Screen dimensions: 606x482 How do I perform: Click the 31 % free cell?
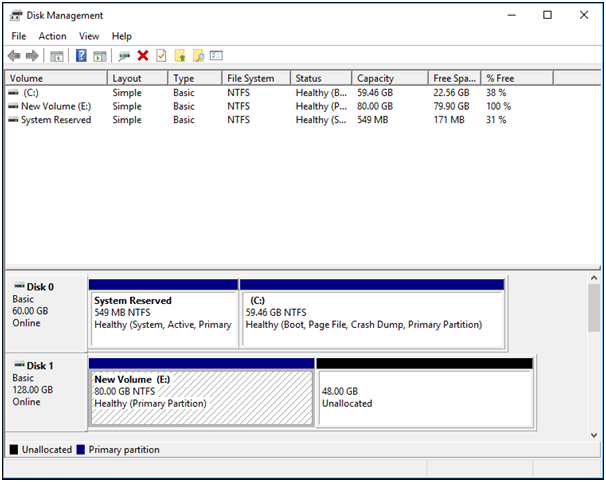coord(496,120)
